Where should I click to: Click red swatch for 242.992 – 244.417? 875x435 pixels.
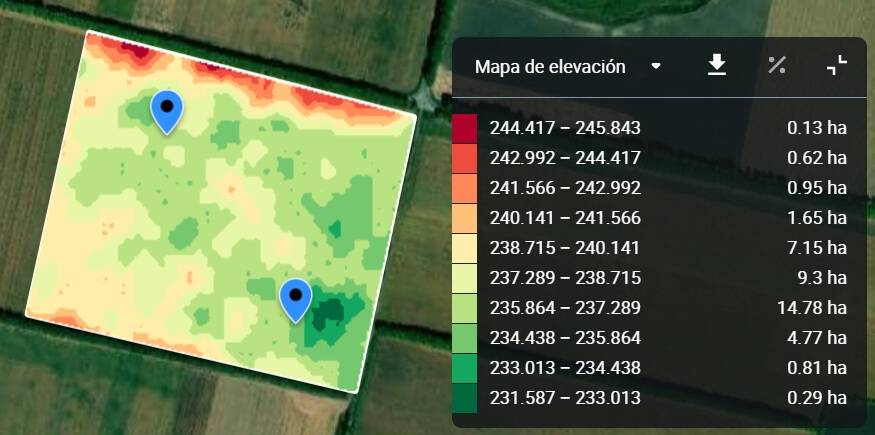tap(465, 158)
